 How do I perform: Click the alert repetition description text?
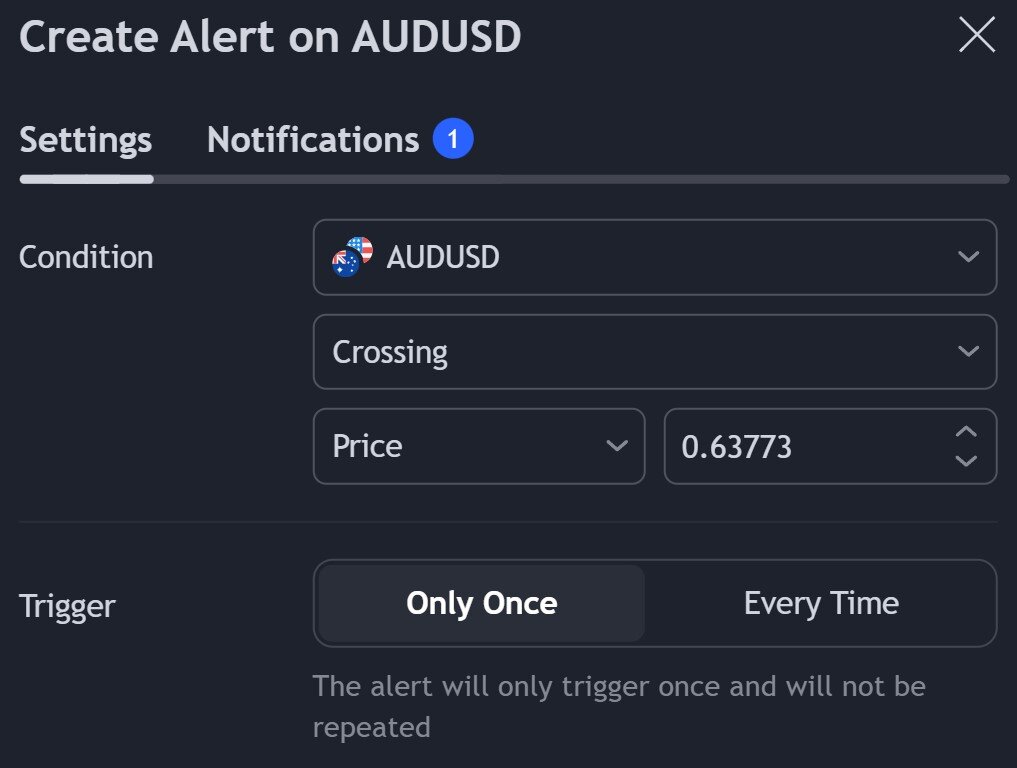[x=621, y=706]
